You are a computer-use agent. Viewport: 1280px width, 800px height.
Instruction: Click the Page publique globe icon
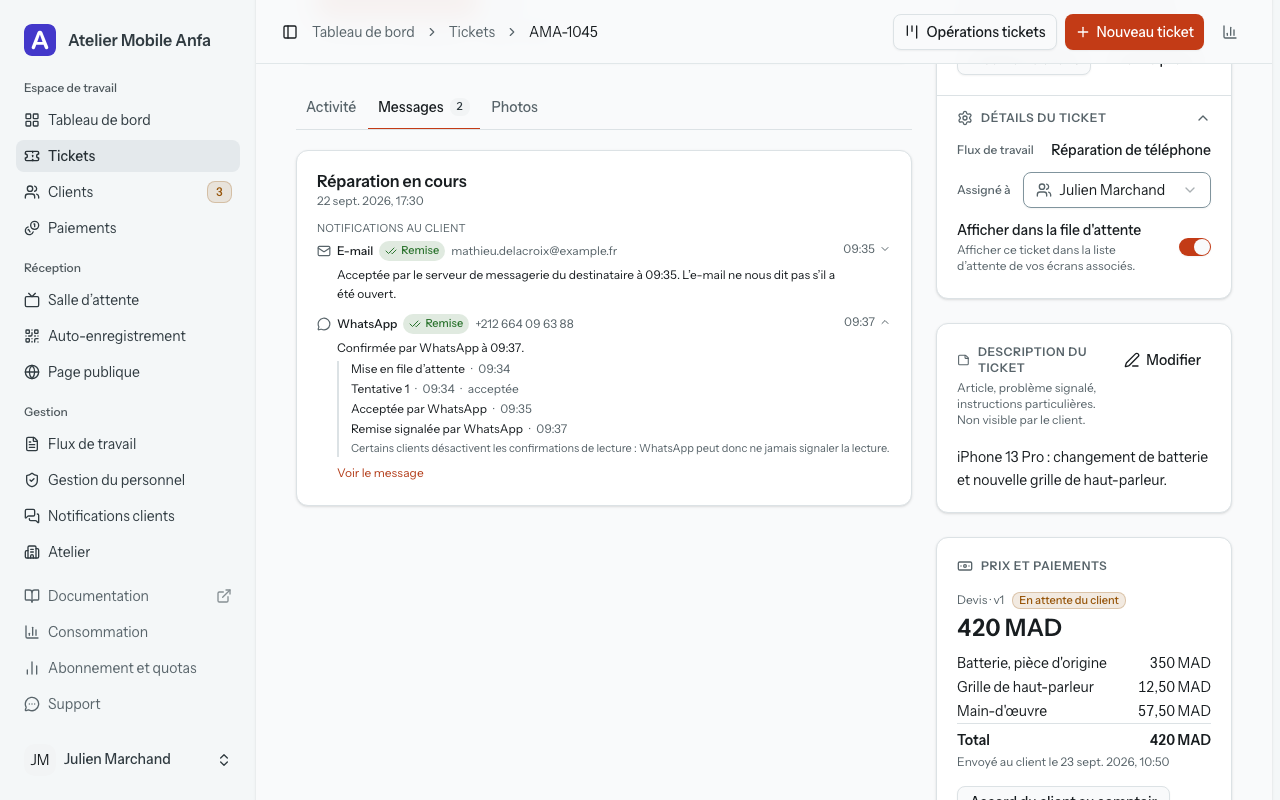[x=32, y=372]
